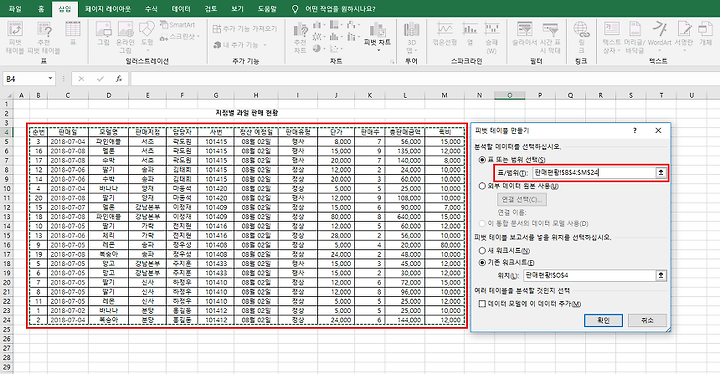Insert 꺾은선형 sparkline
The height and width of the screenshot is (374, 720).
coord(444,34)
